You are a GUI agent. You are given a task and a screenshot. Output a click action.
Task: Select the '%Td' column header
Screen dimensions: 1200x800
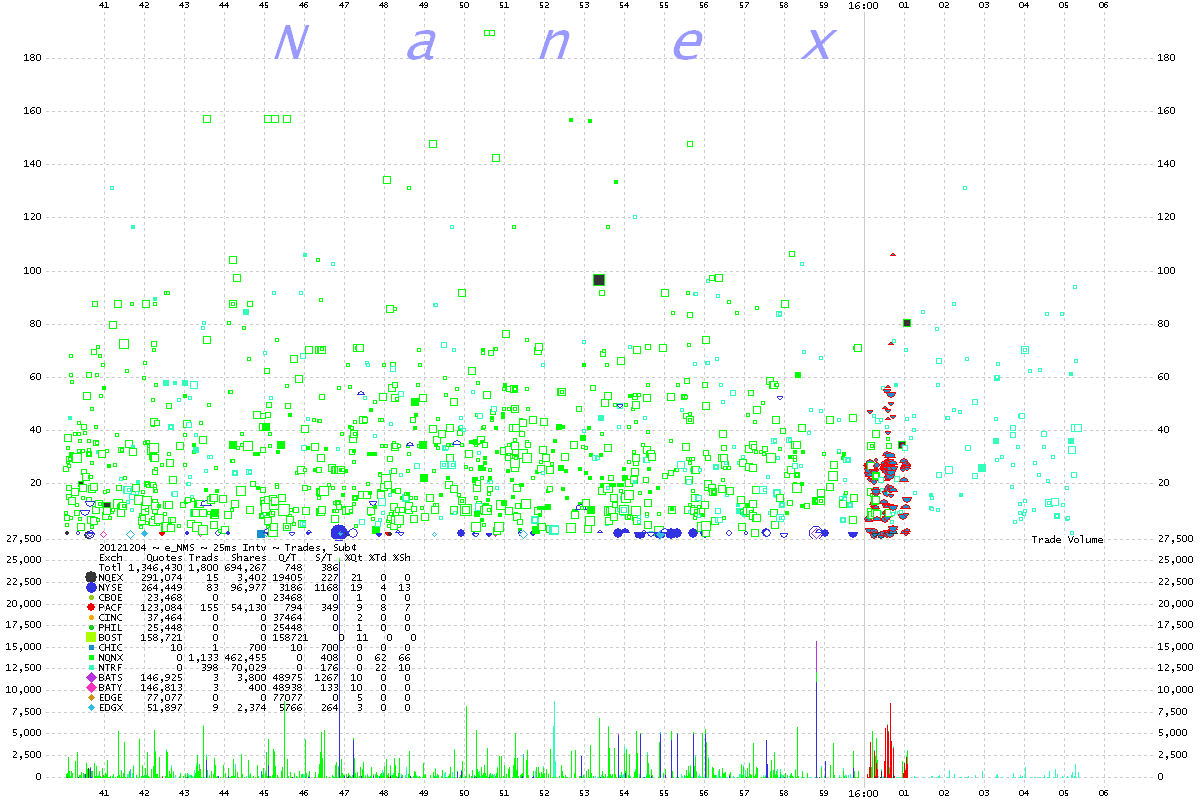coord(377,558)
